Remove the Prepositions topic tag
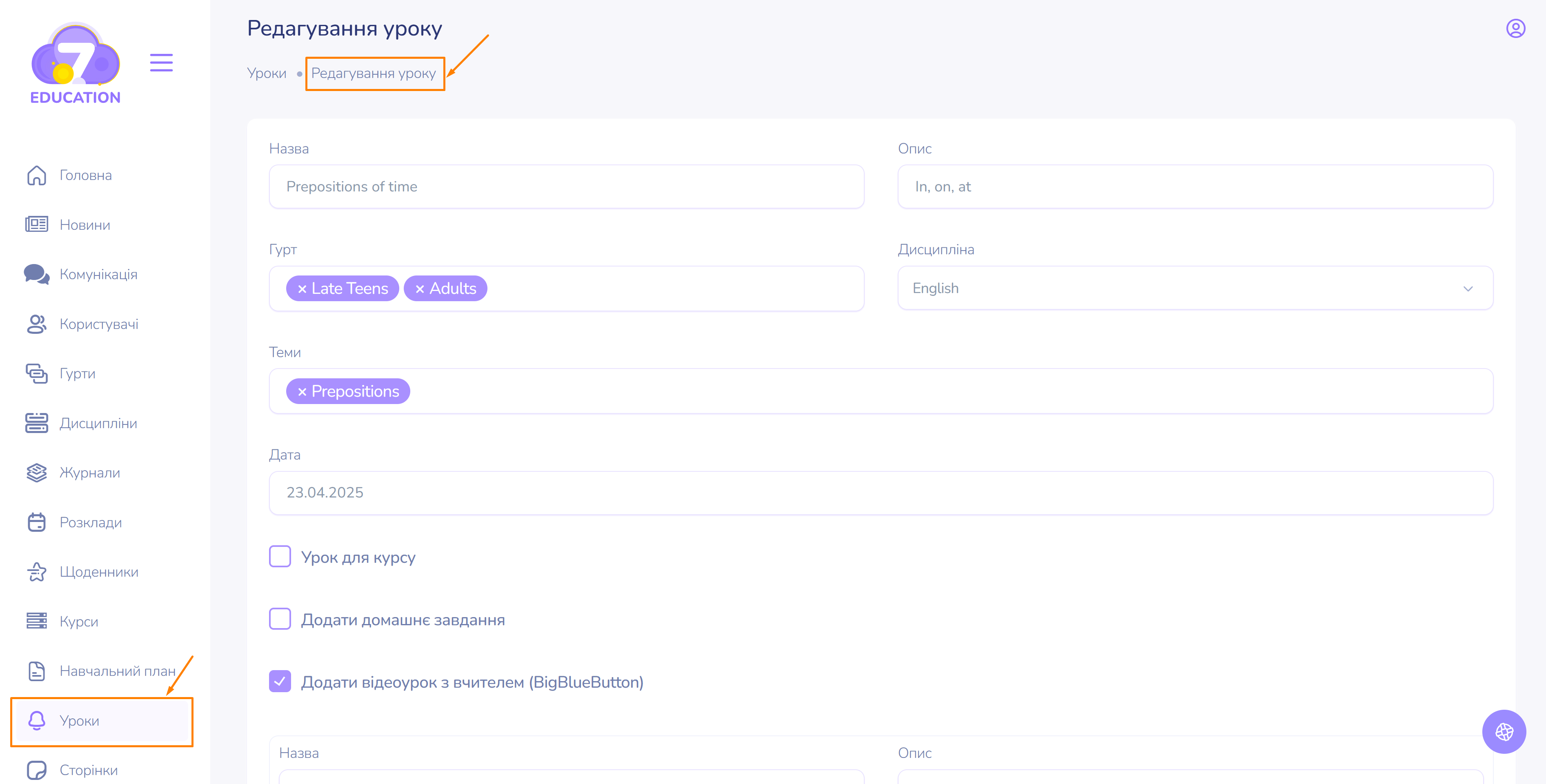 point(302,392)
